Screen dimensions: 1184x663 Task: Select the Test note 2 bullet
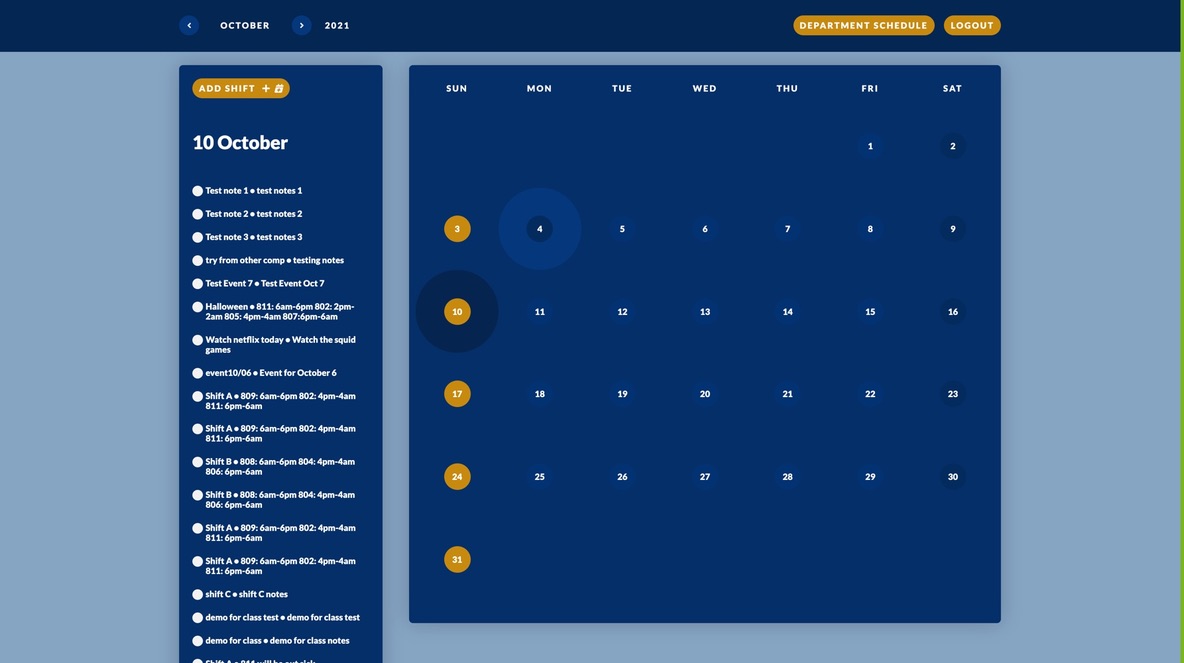pos(197,214)
